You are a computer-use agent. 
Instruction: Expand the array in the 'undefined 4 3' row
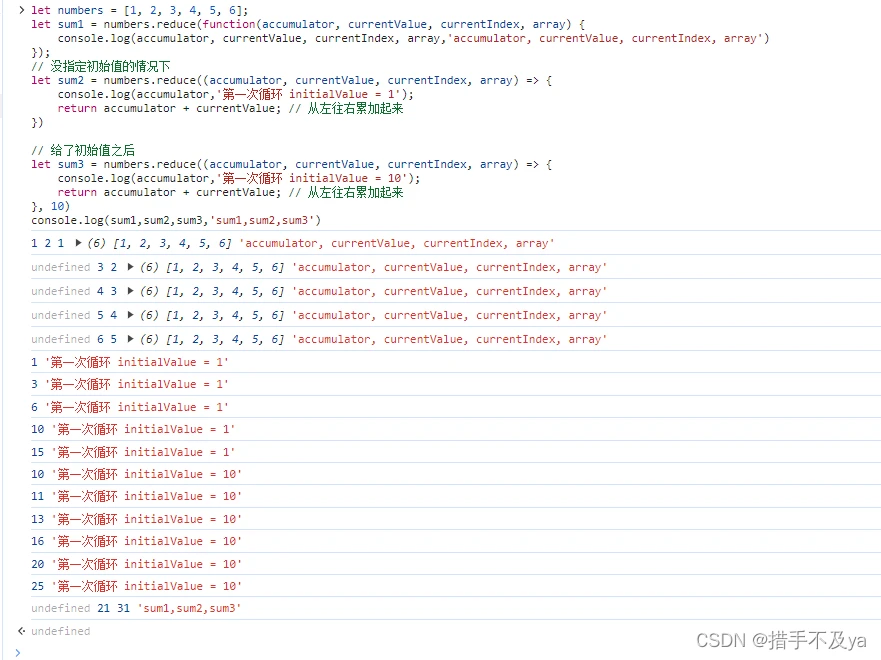(x=130, y=291)
